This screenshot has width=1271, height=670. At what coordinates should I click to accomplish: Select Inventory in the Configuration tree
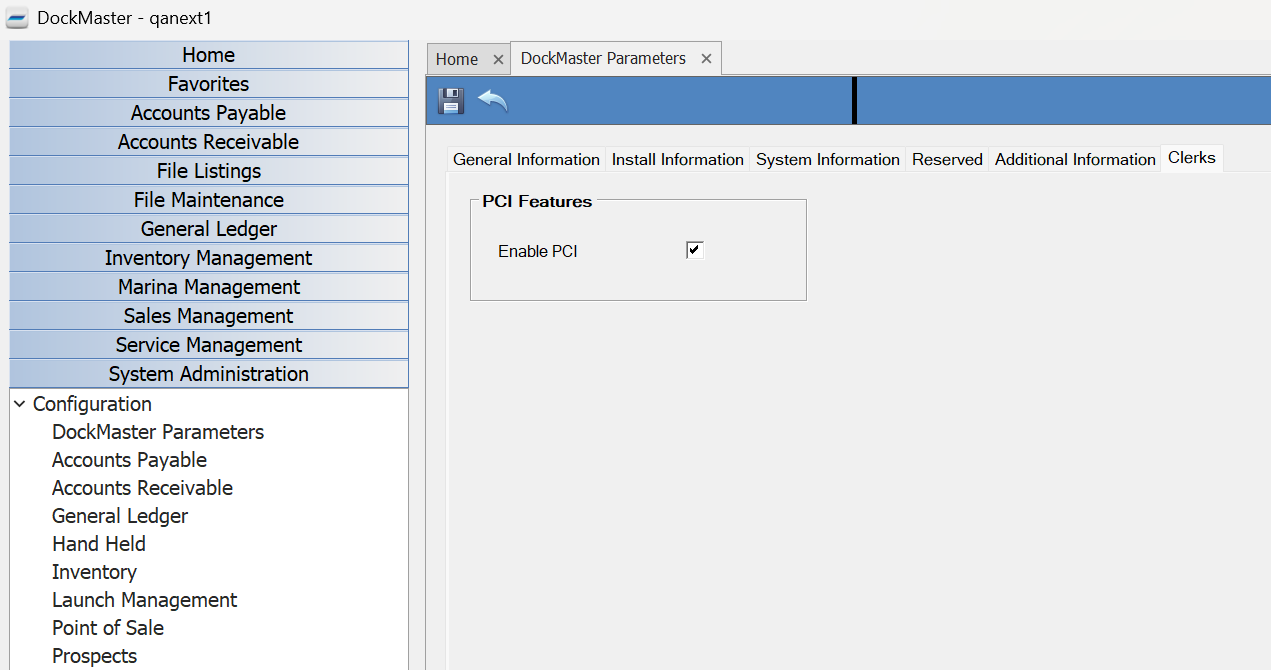click(94, 572)
